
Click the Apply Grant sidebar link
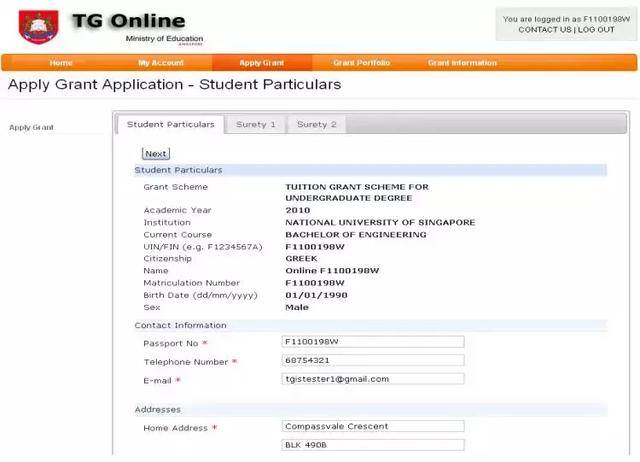coord(31,127)
